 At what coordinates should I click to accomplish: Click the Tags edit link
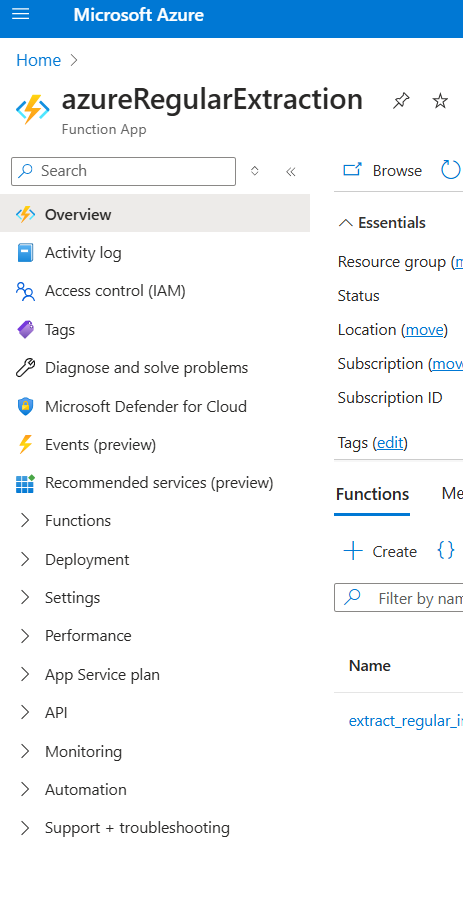390,443
